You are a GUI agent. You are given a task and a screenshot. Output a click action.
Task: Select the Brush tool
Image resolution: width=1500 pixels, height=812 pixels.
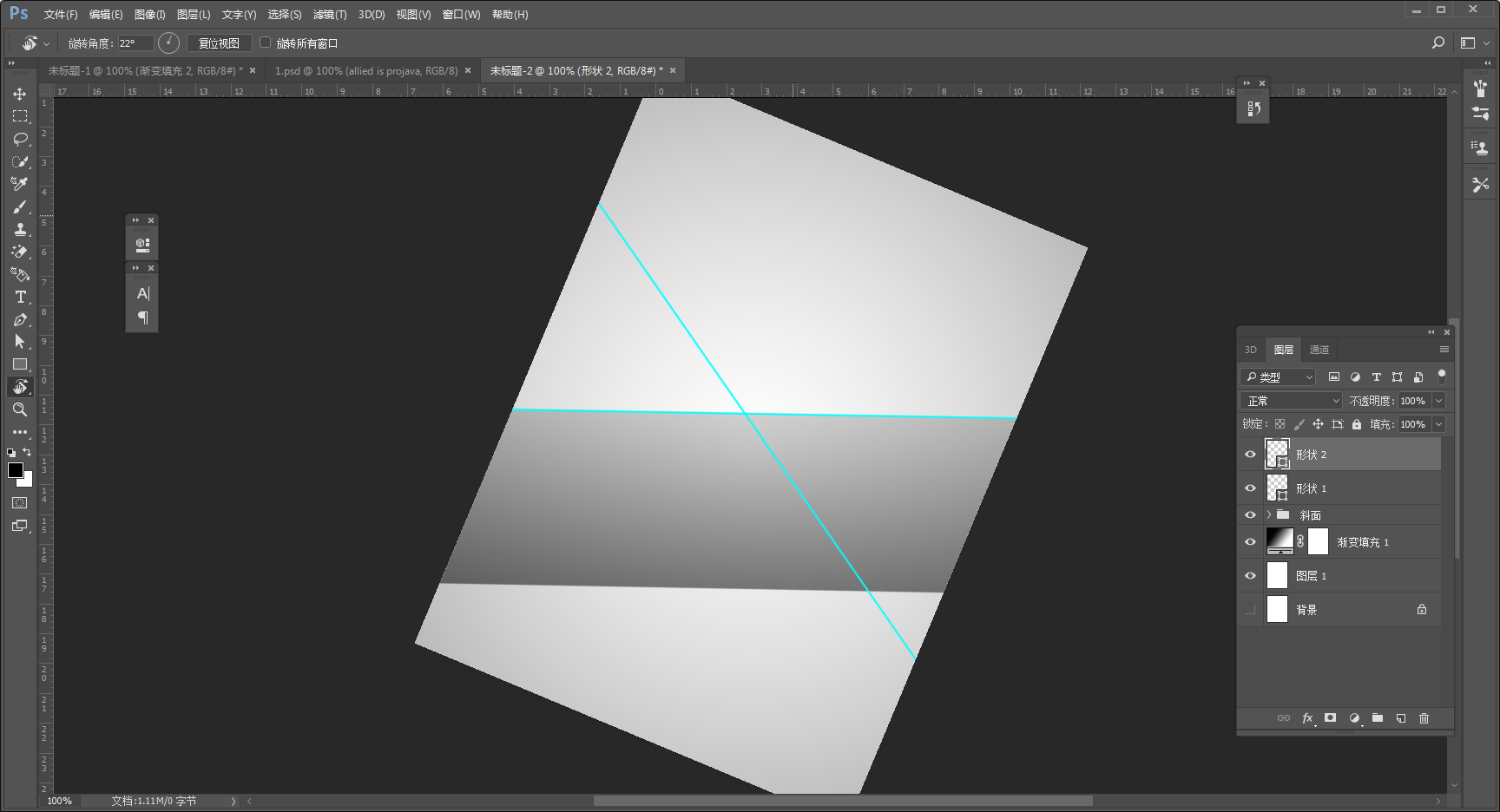(19, 206)
